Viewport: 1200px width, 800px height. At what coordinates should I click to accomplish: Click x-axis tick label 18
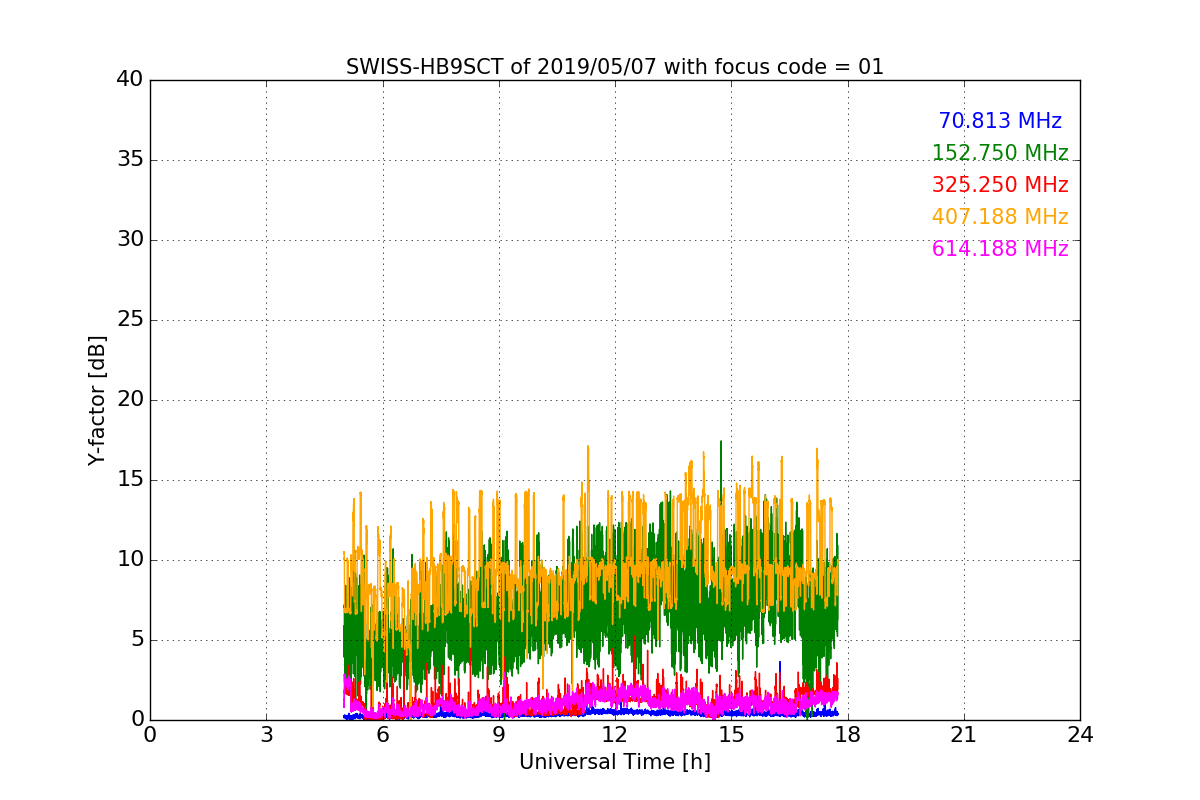click(x=848, y=735)
